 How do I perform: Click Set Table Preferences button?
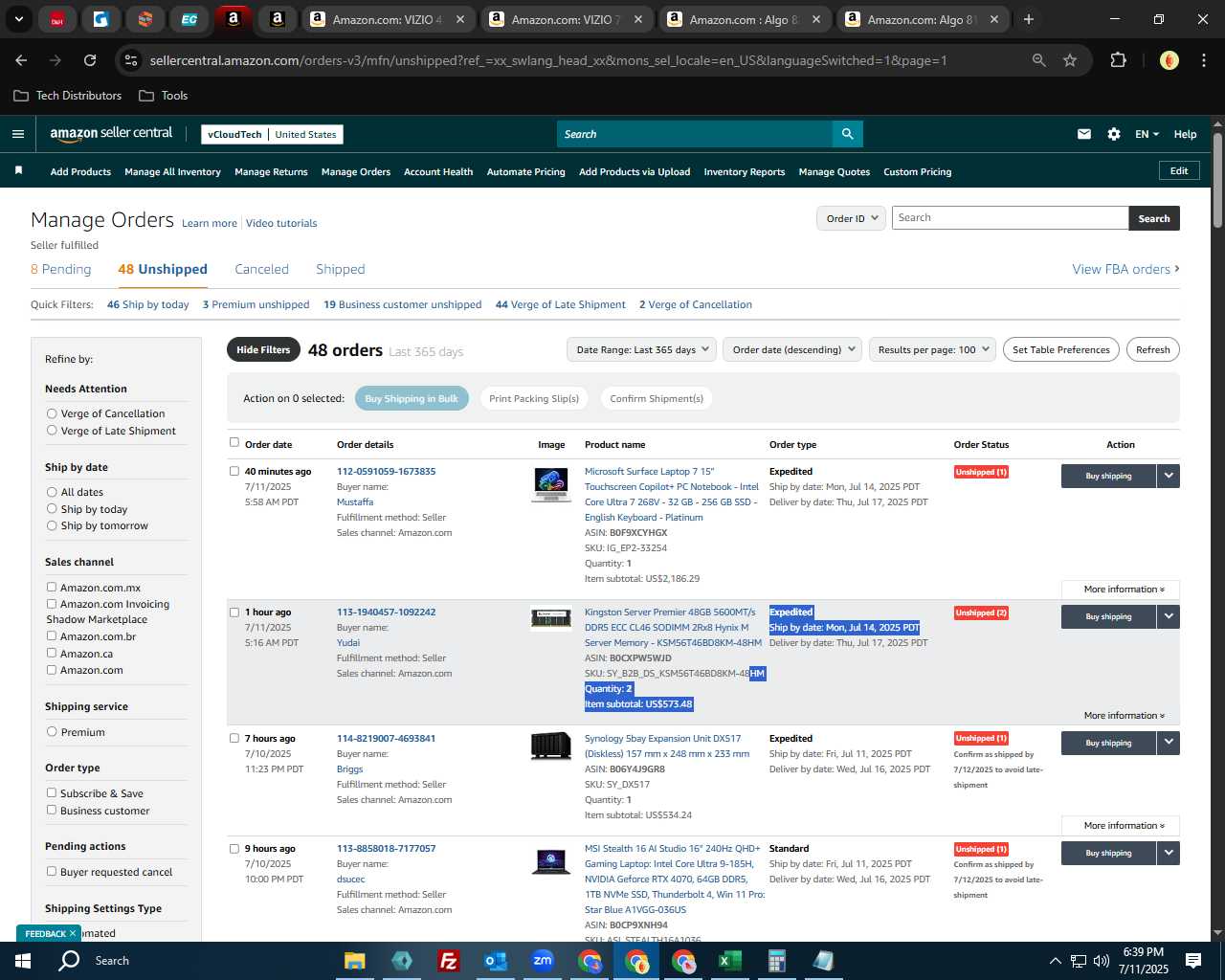pos(1061,349)
